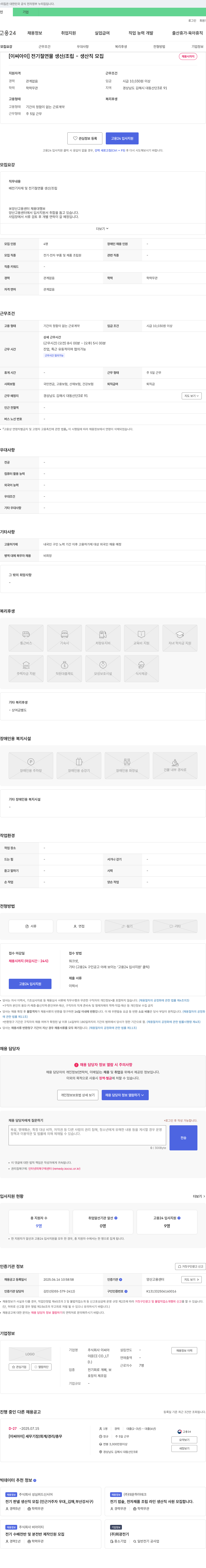This screenshot has height=1568, width=206.
Task: Click the 주택자금 지원 welfare icon
Action: (x=26, y=668)
